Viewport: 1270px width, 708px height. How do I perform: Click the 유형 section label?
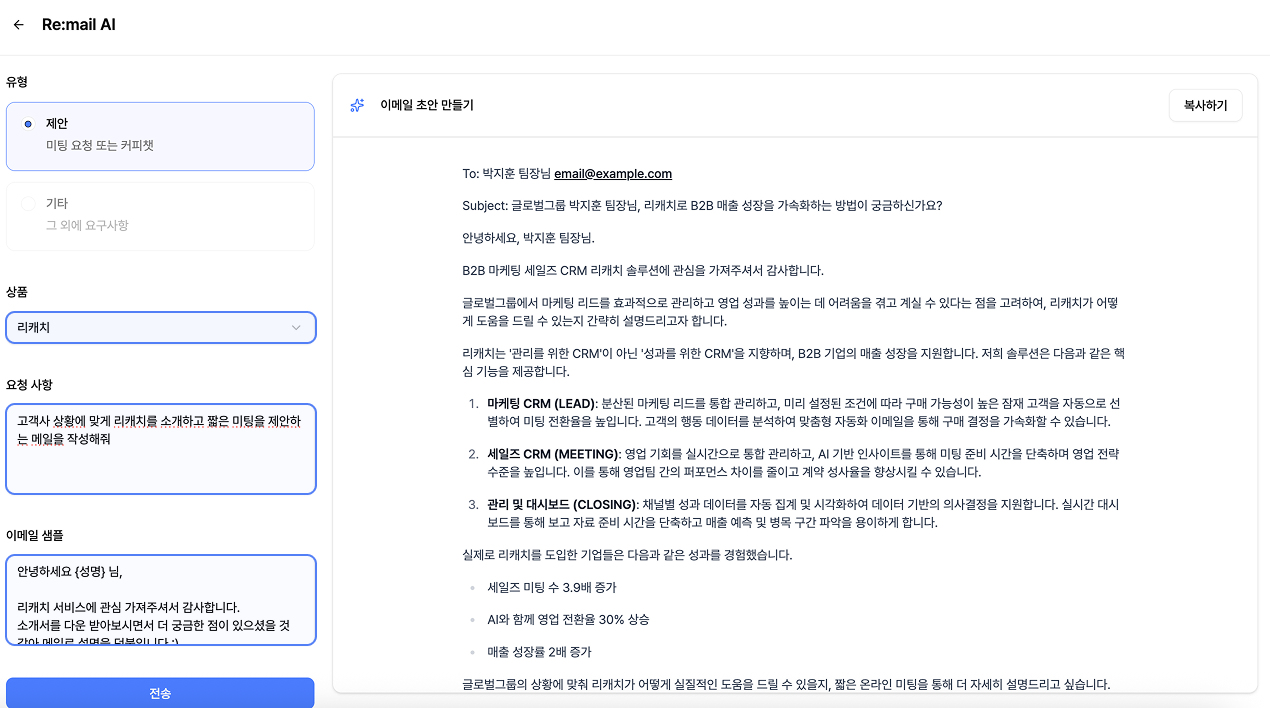(17, 82)
